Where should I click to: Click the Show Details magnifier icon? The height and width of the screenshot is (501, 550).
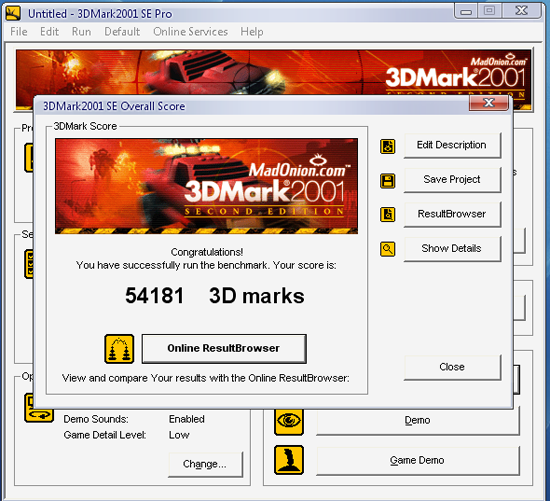click(x=387, y=249)
